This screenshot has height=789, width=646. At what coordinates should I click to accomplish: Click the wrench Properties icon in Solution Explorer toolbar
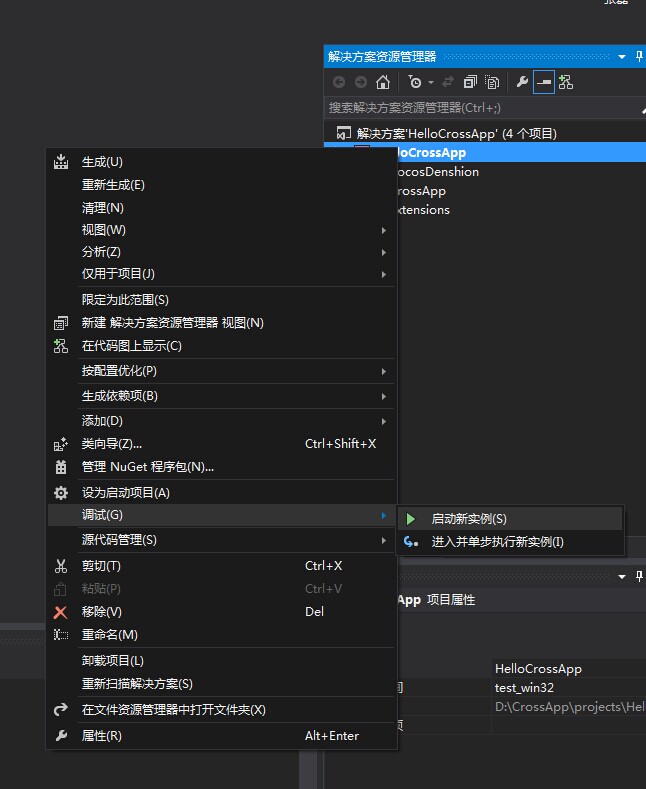[x=522, y=83]
